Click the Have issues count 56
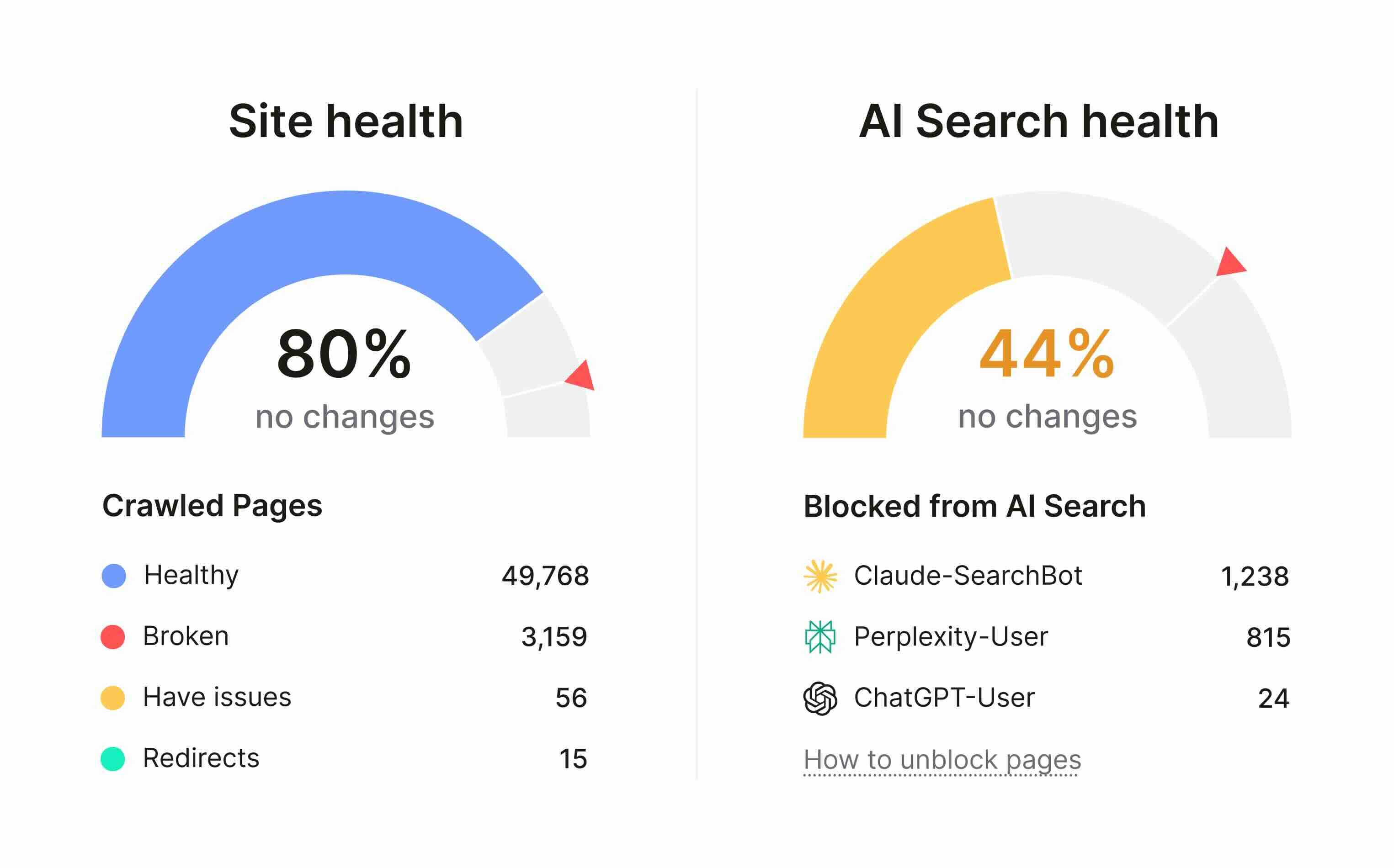 click(571, 698)
